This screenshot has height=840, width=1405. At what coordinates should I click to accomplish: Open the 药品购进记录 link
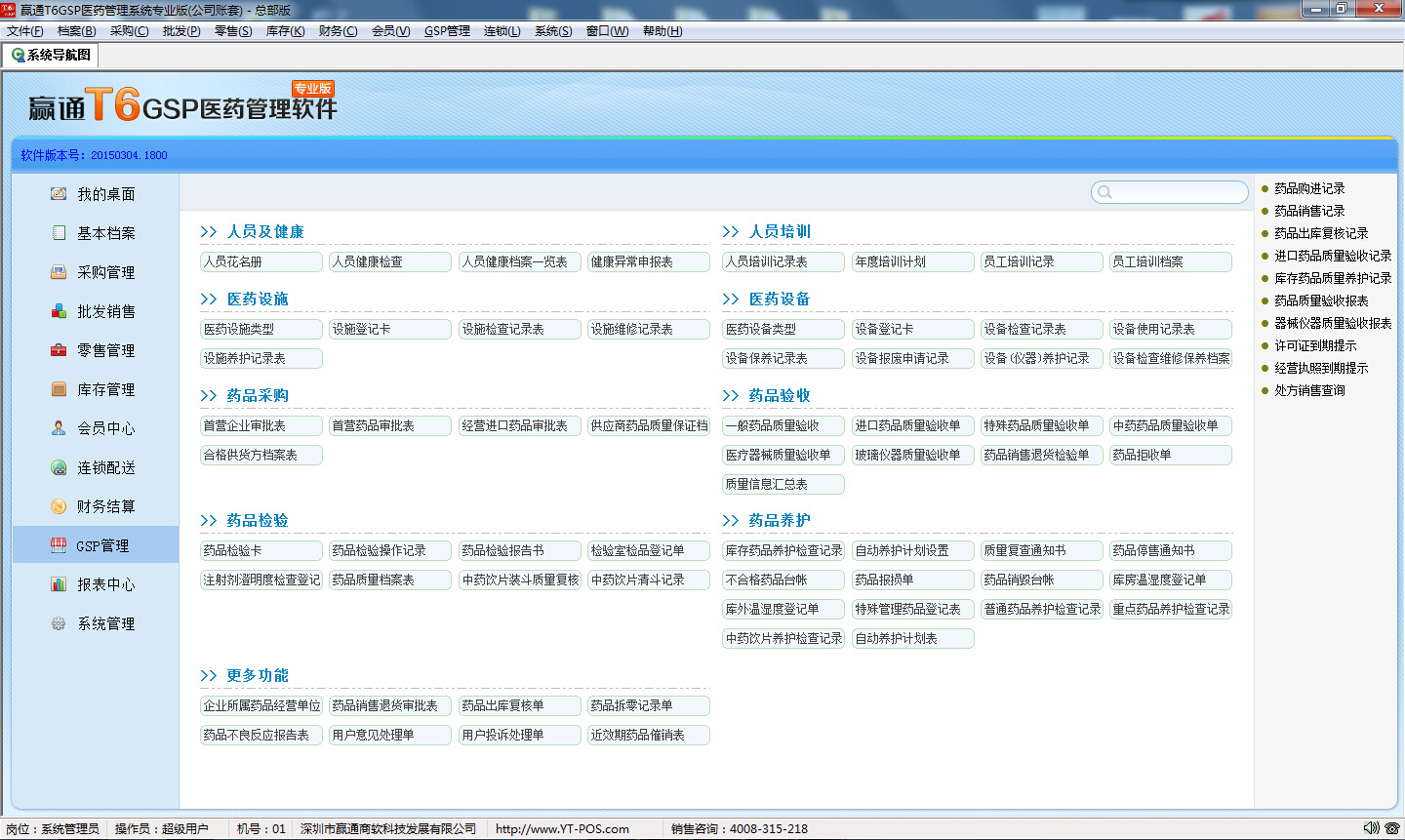[1309, 188]
